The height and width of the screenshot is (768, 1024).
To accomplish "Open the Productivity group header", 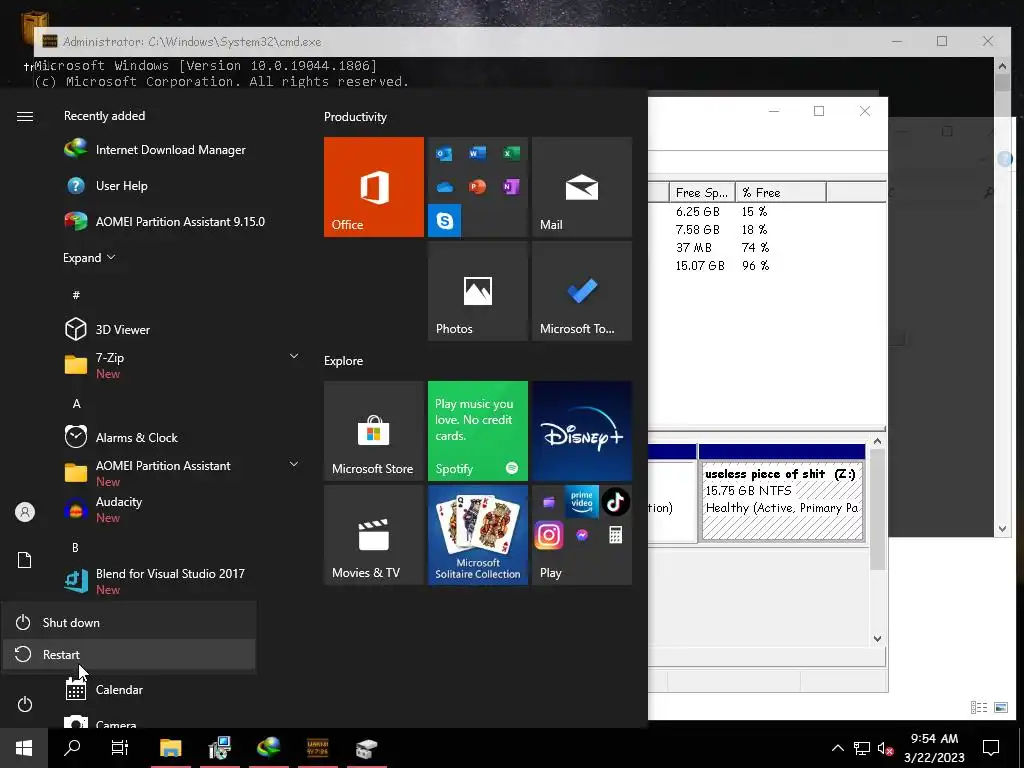I will pos(355,117).
